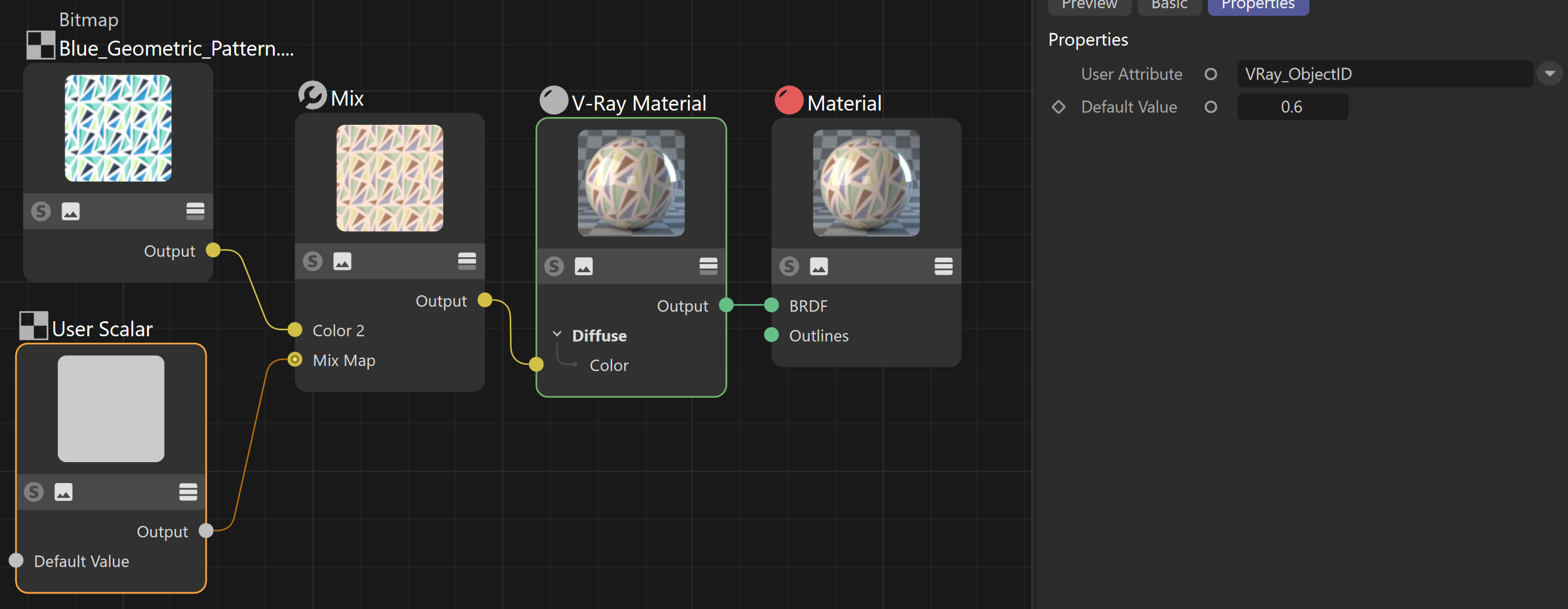
Task: Select the Material node sphere preview
Action: 866,183
